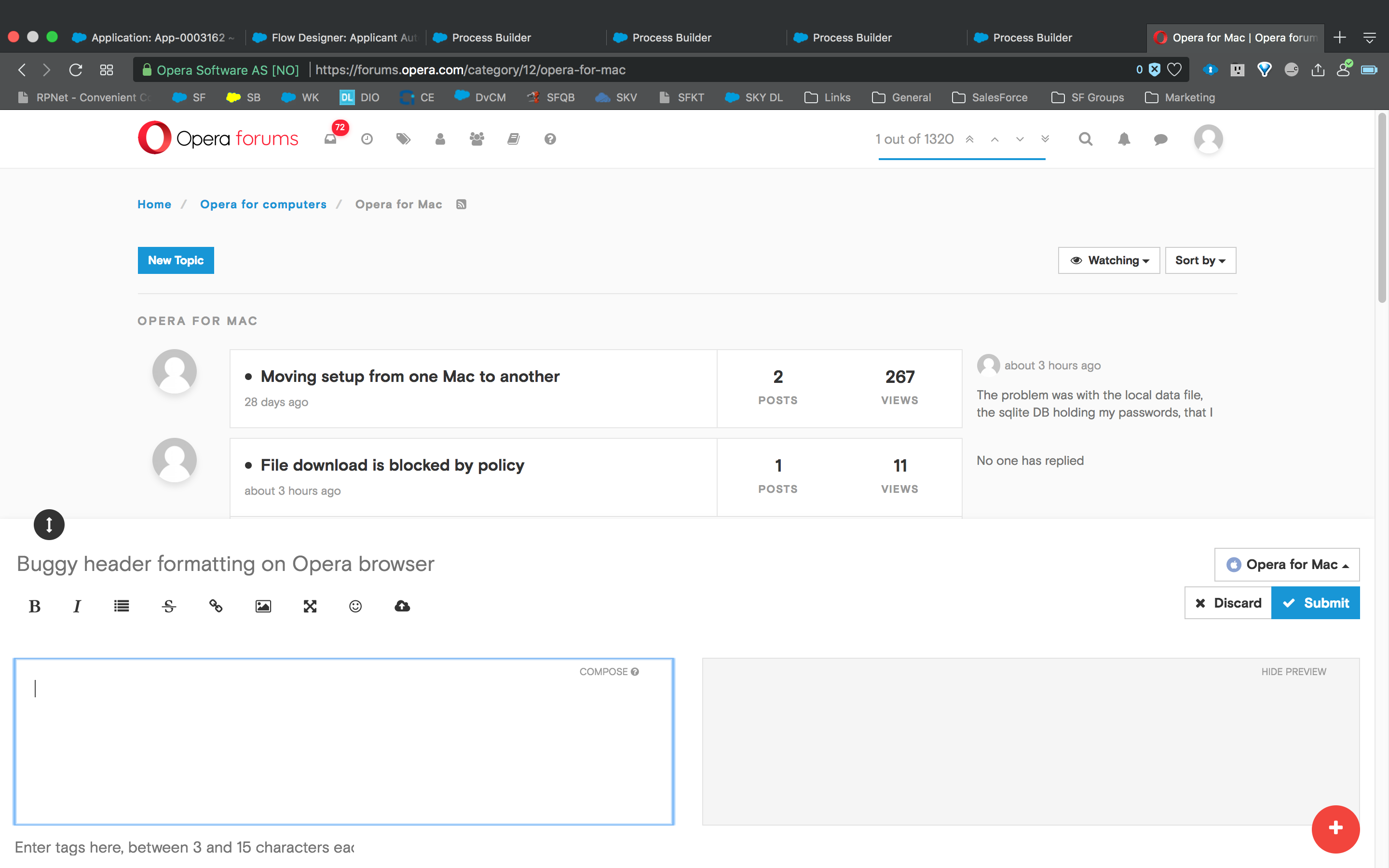Open the emoji picker
Viewport: 1389px width, 868px height.
point(355,606)
